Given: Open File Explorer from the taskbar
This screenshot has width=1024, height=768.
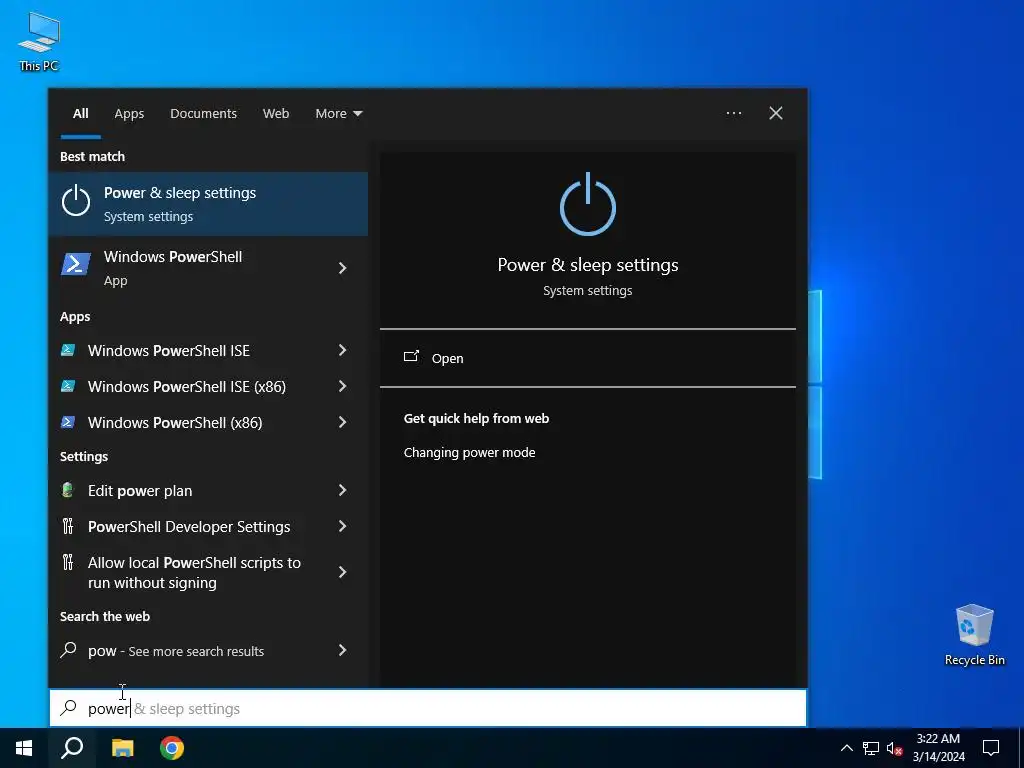Looking at the screenshot, I should (x=122, y=748).
